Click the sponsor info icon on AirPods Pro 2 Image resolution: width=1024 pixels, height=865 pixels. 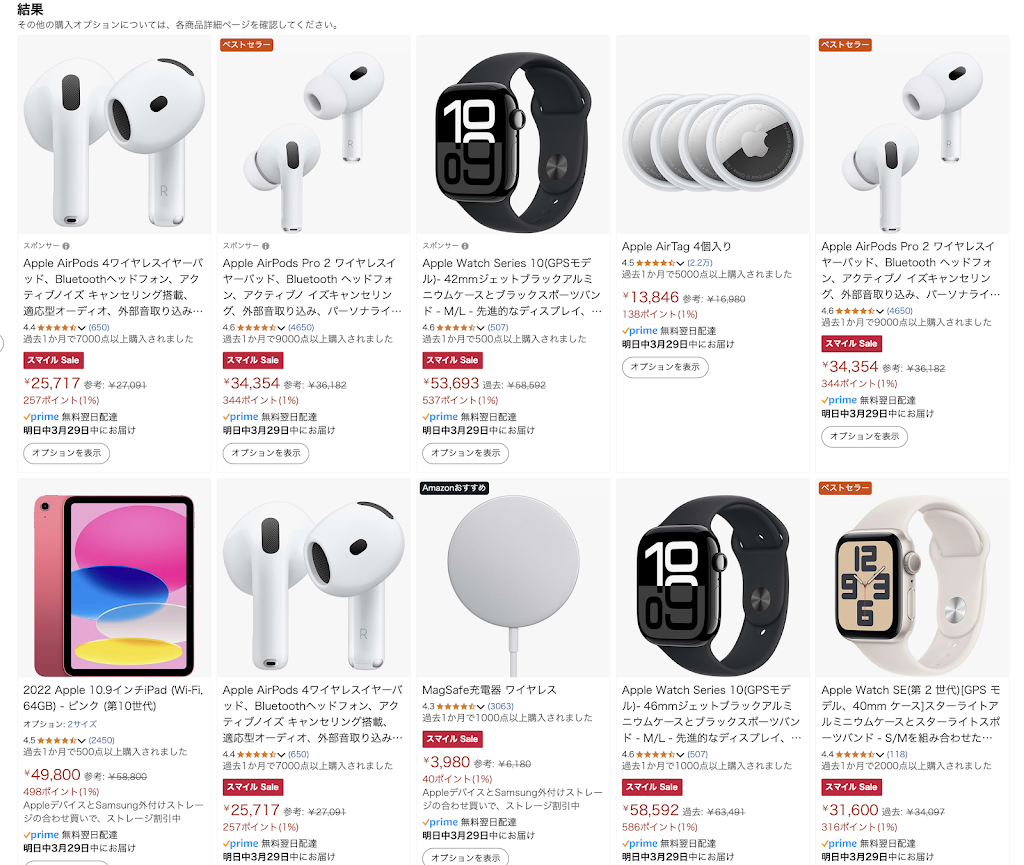coord(266,246)
